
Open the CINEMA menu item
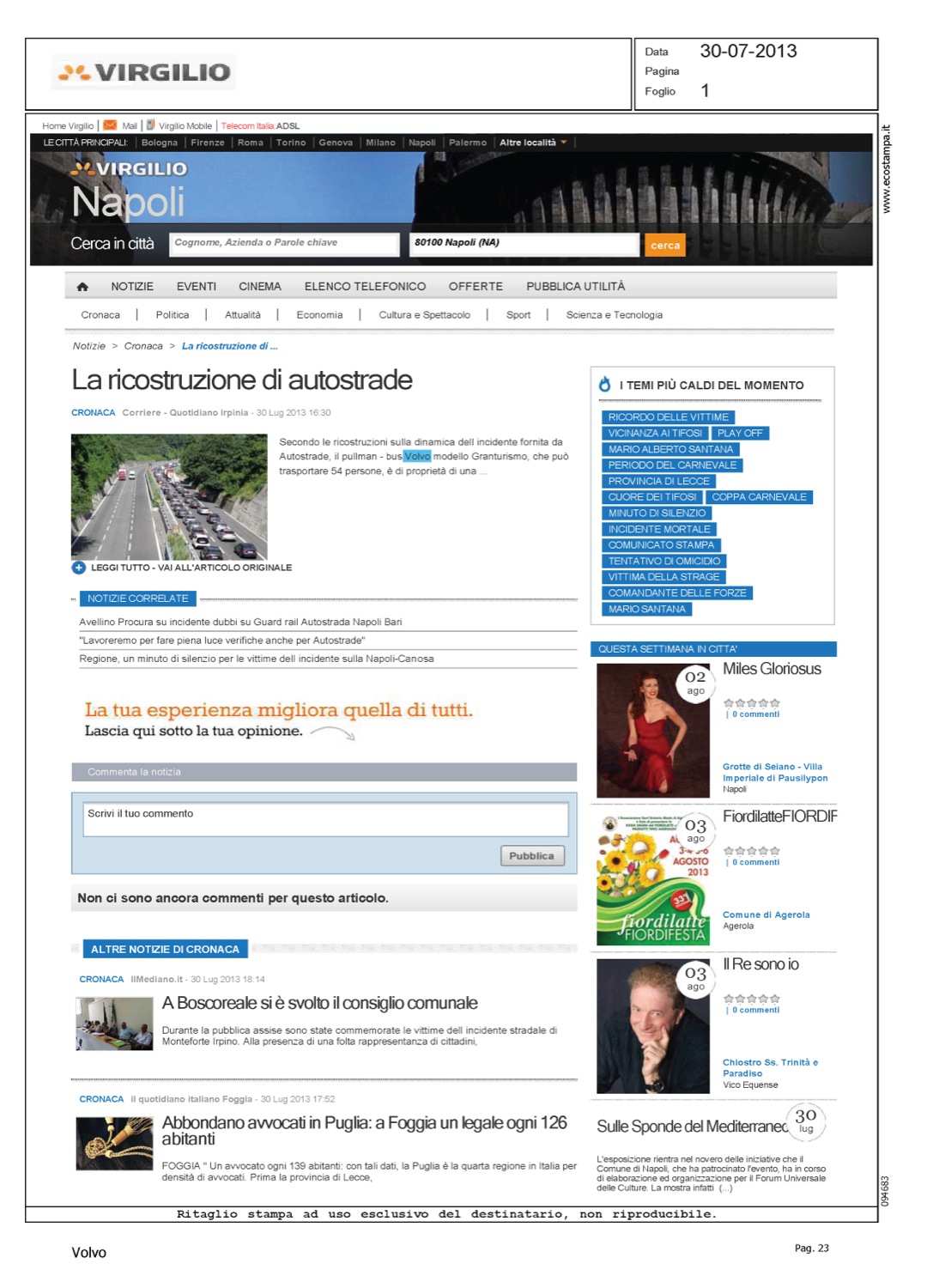coord(259,287)
